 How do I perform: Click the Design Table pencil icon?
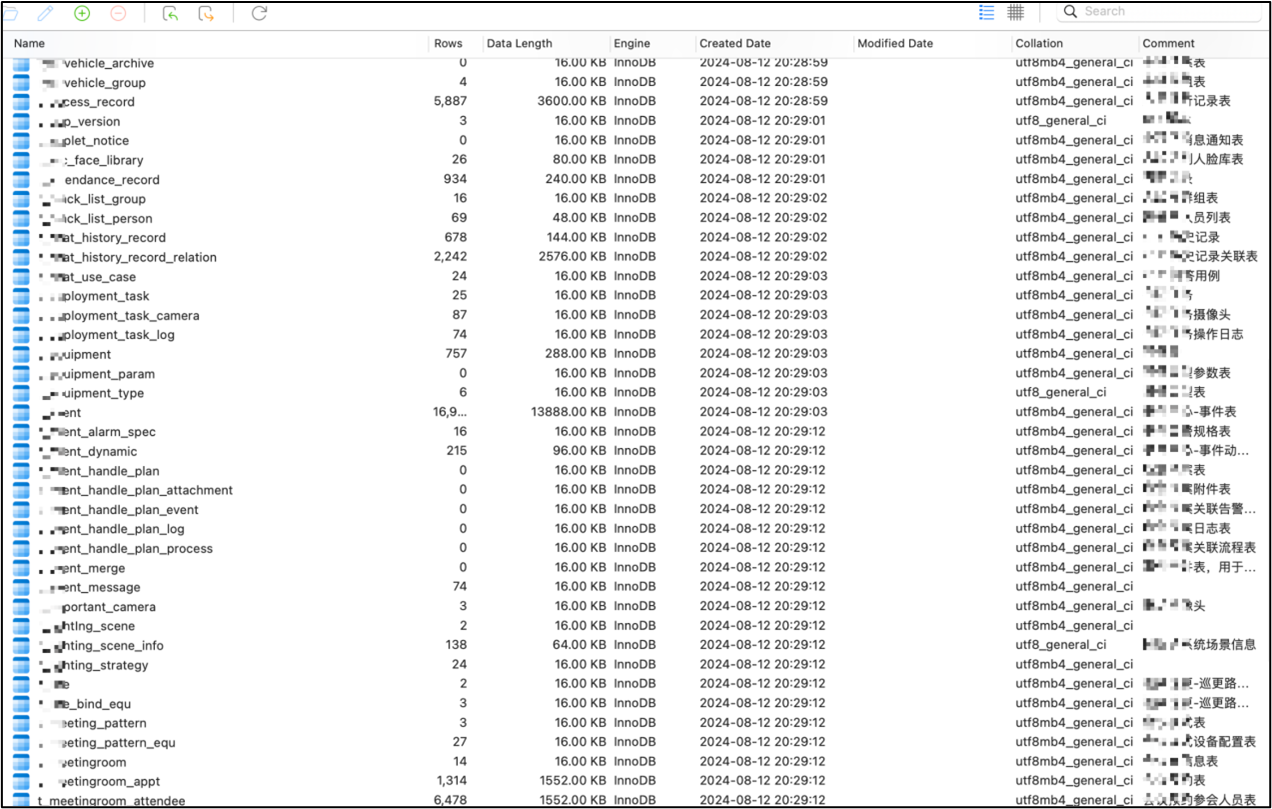point(45,13)
